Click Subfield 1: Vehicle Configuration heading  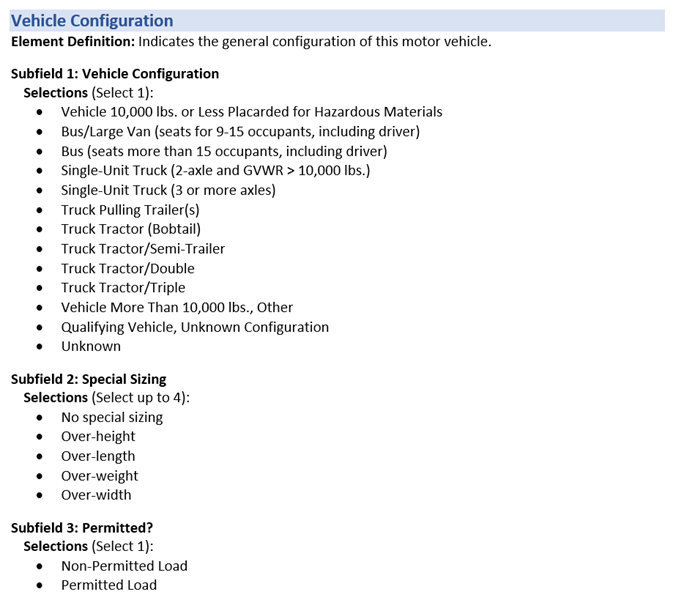click(115, 73)
